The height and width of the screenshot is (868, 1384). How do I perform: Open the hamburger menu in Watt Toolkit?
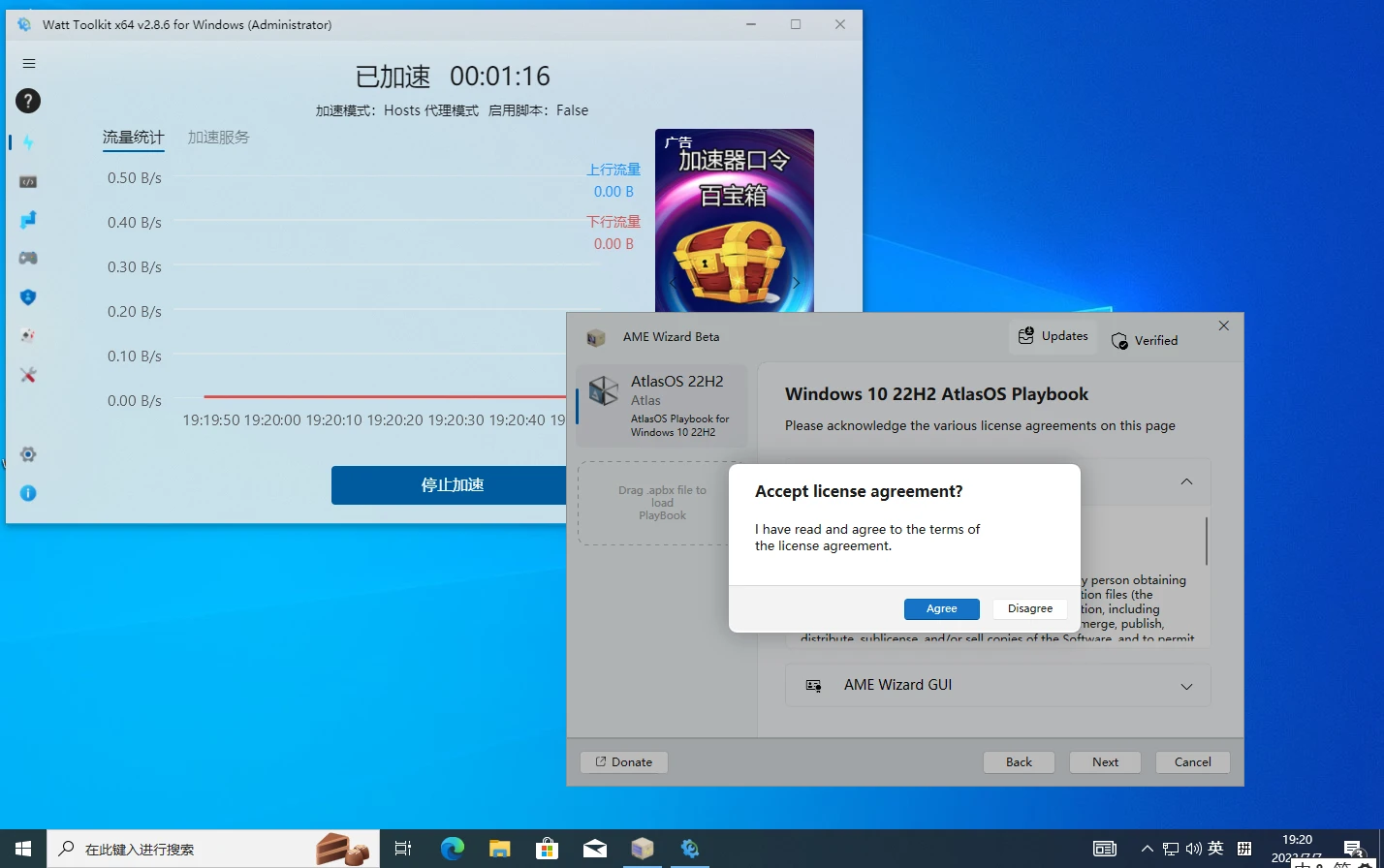[29, 63]
